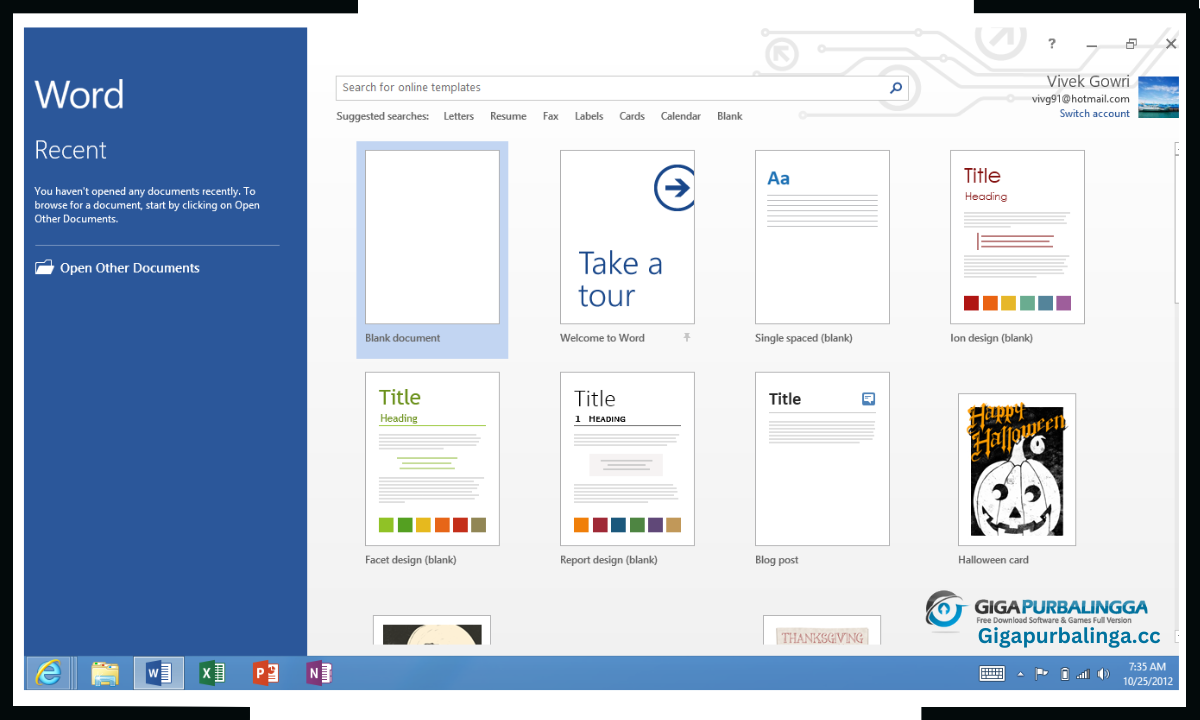Click the volume speaker tray icon
Image resolution: width=1200 pixels, height=720 pixels.
1103,674
